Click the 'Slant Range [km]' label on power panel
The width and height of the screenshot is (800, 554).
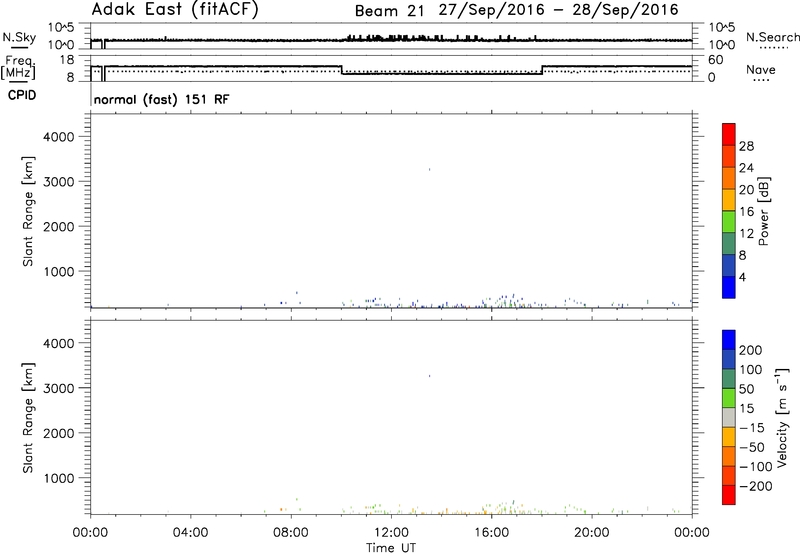click(28, 211)
